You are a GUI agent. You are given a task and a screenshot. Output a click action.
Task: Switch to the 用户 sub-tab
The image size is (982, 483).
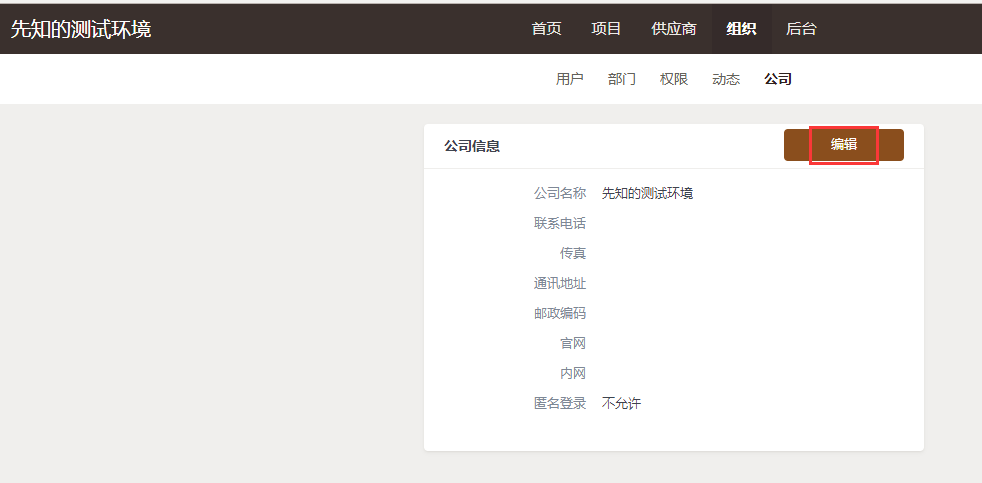[x=569, y=79]
